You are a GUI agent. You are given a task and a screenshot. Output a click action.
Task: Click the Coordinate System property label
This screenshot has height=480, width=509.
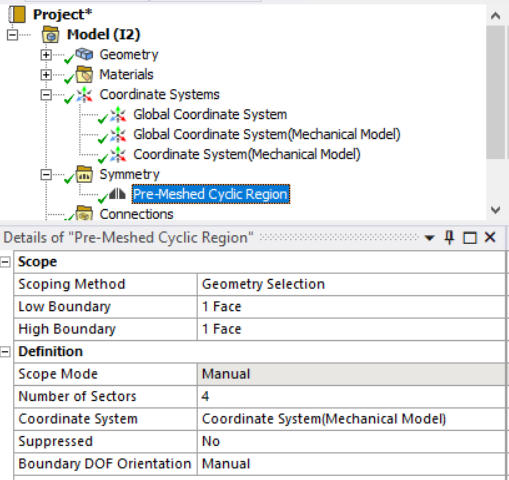(78, 419)
